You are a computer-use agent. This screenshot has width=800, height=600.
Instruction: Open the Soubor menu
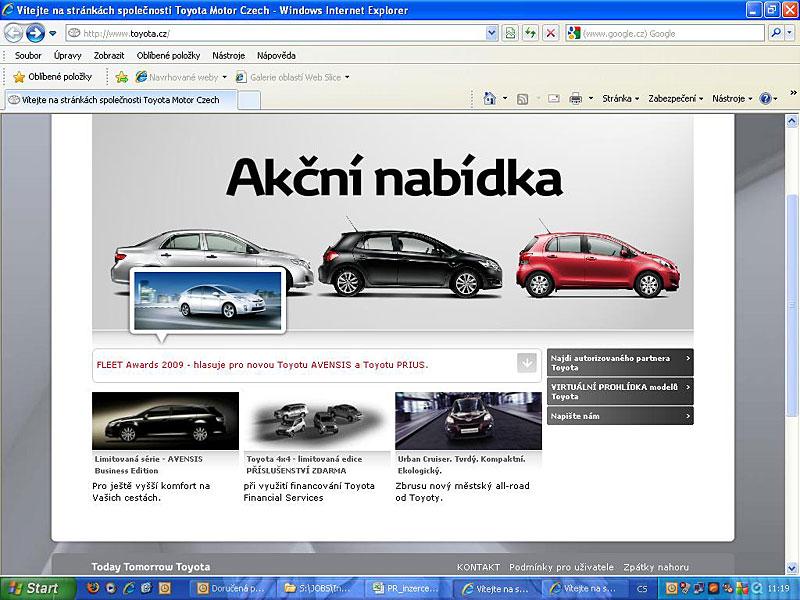point(28,56)
